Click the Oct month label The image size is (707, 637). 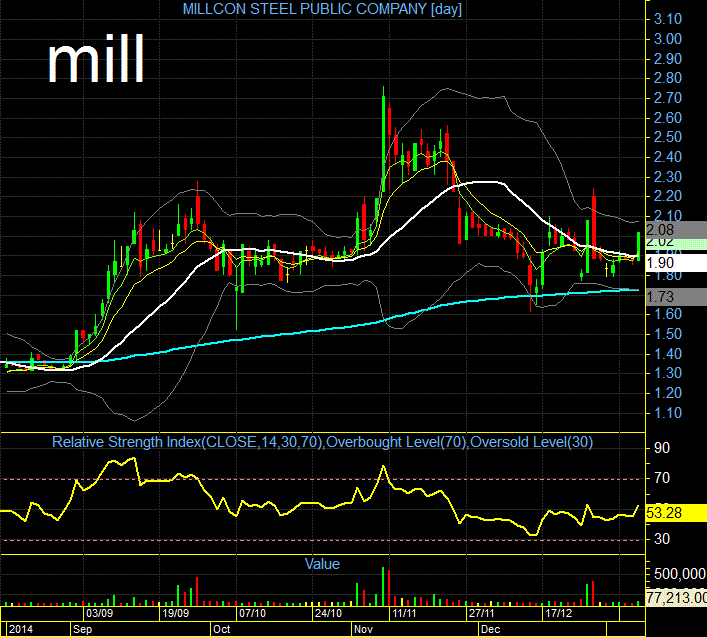click(x=221, y=629)
